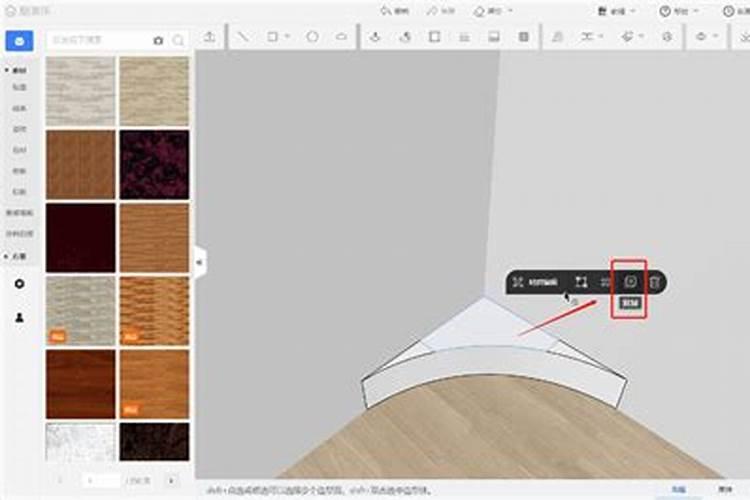
Task: Click the filled grid toolbar icon
Action: [524, 37]
